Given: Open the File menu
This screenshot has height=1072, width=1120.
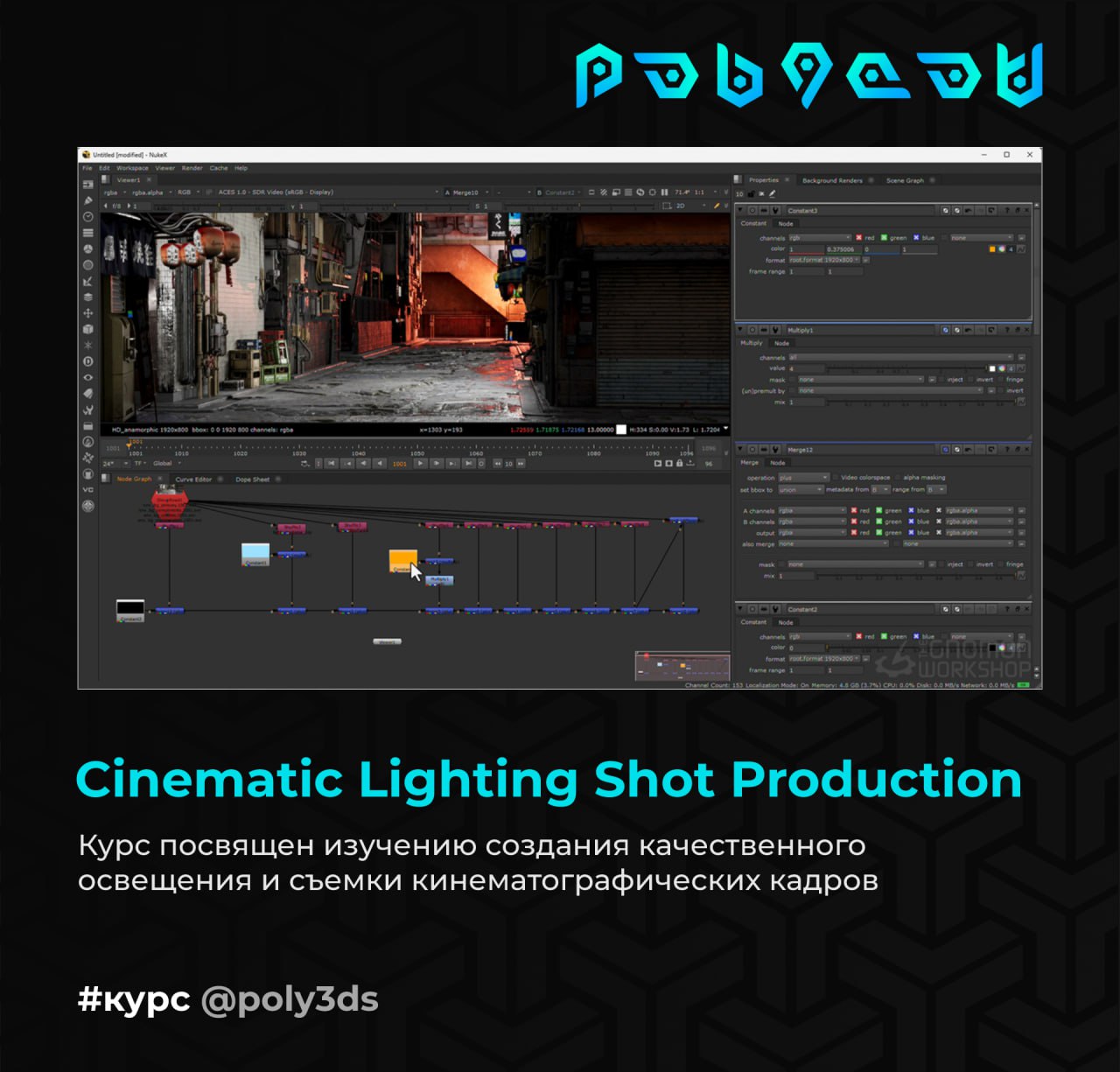Looking at the screenshot, I should point(87,168).
